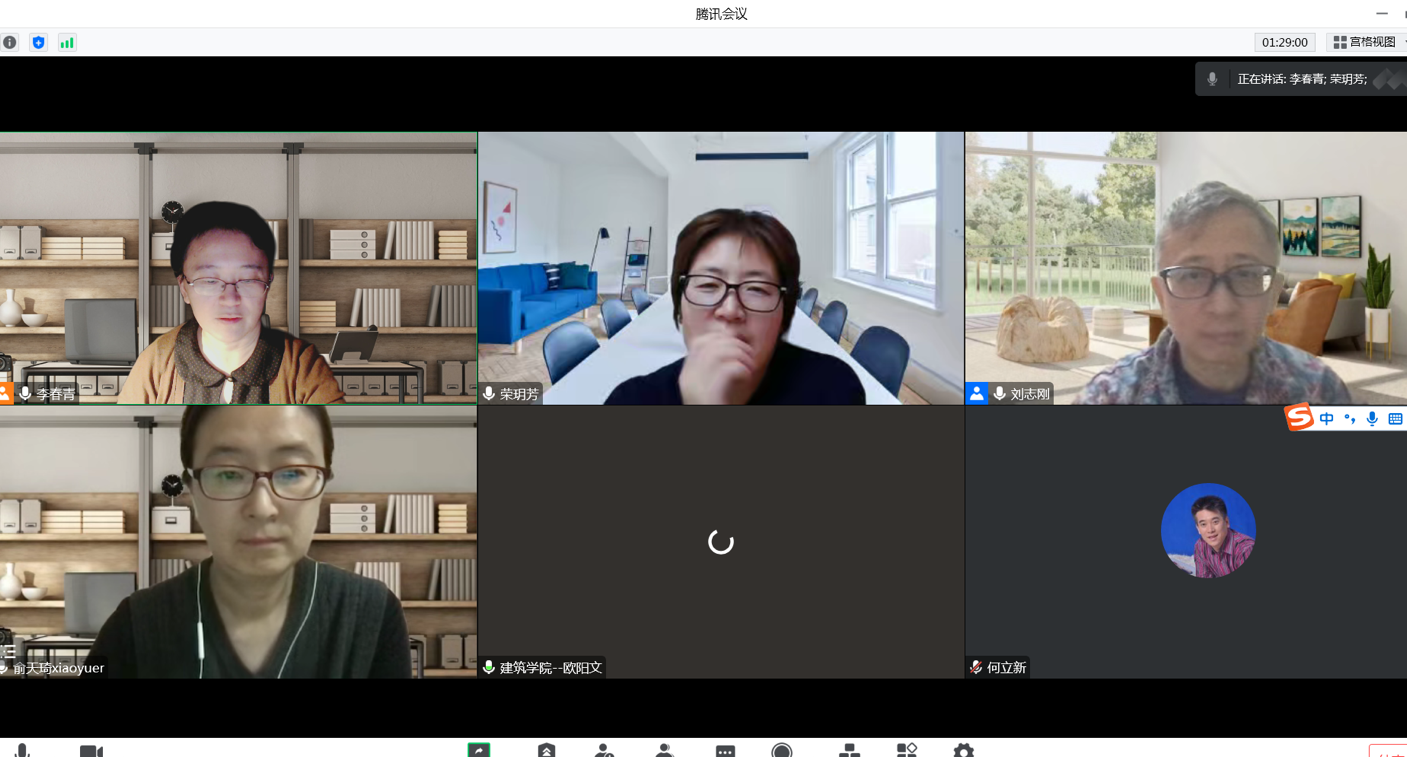Viewport: 1407px width, 757px height.
Task: Open breakout rooms from bottom toolbar
Action: click(849, 750)
